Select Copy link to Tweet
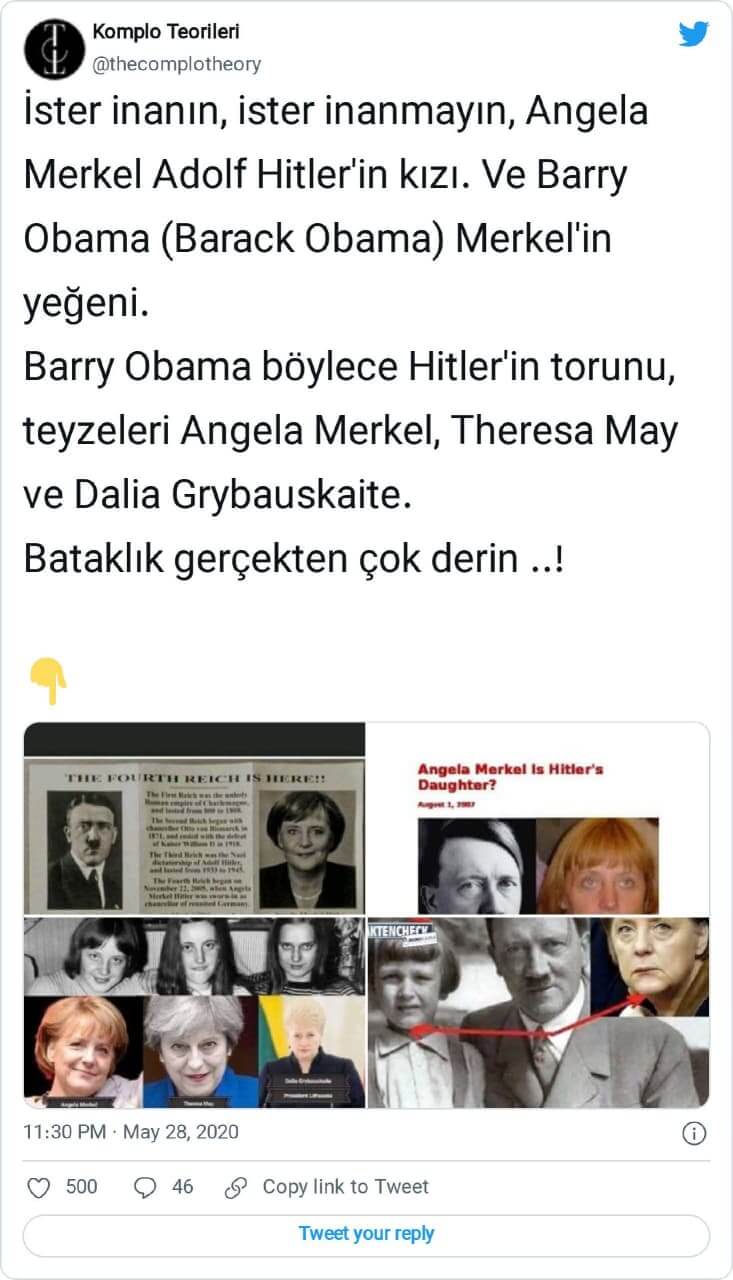The height and width of the screenshot is (1280, 733). tap(345, 1187)
